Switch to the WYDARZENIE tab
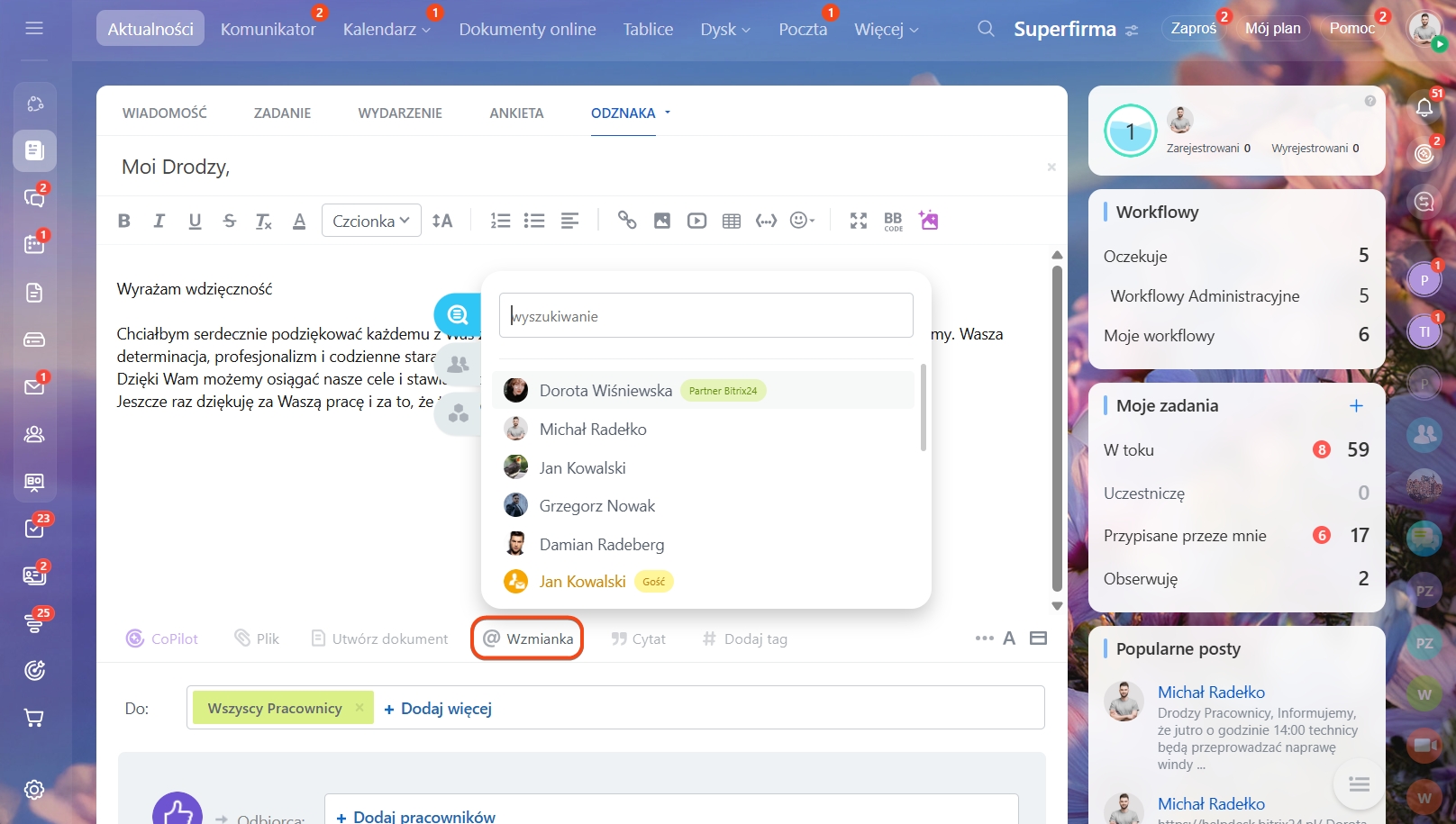The width and height of the screenshot is (1456, 824). pyautogui.click(x=400, y=113)
